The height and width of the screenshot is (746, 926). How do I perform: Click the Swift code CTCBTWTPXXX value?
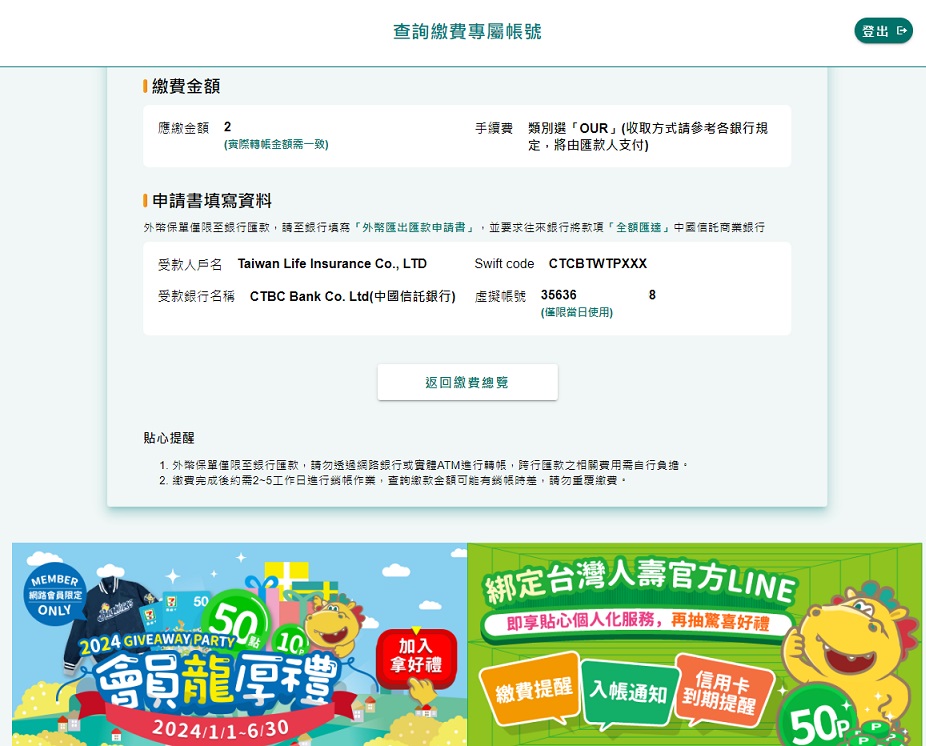click(598, 263)
